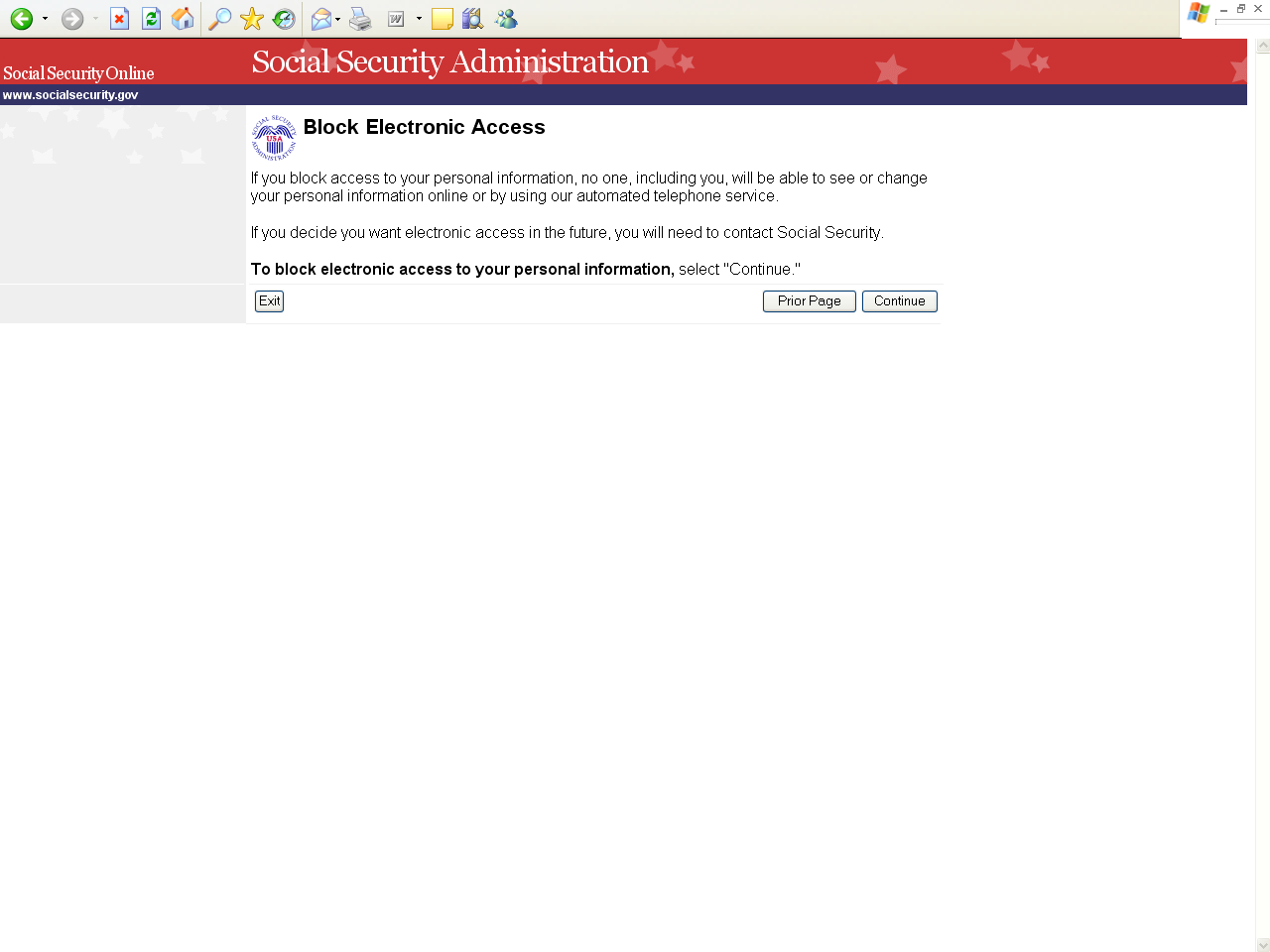Click Continue to block electronic access
This screenshot has width=1270, height=952.
(x=900, y=301)
